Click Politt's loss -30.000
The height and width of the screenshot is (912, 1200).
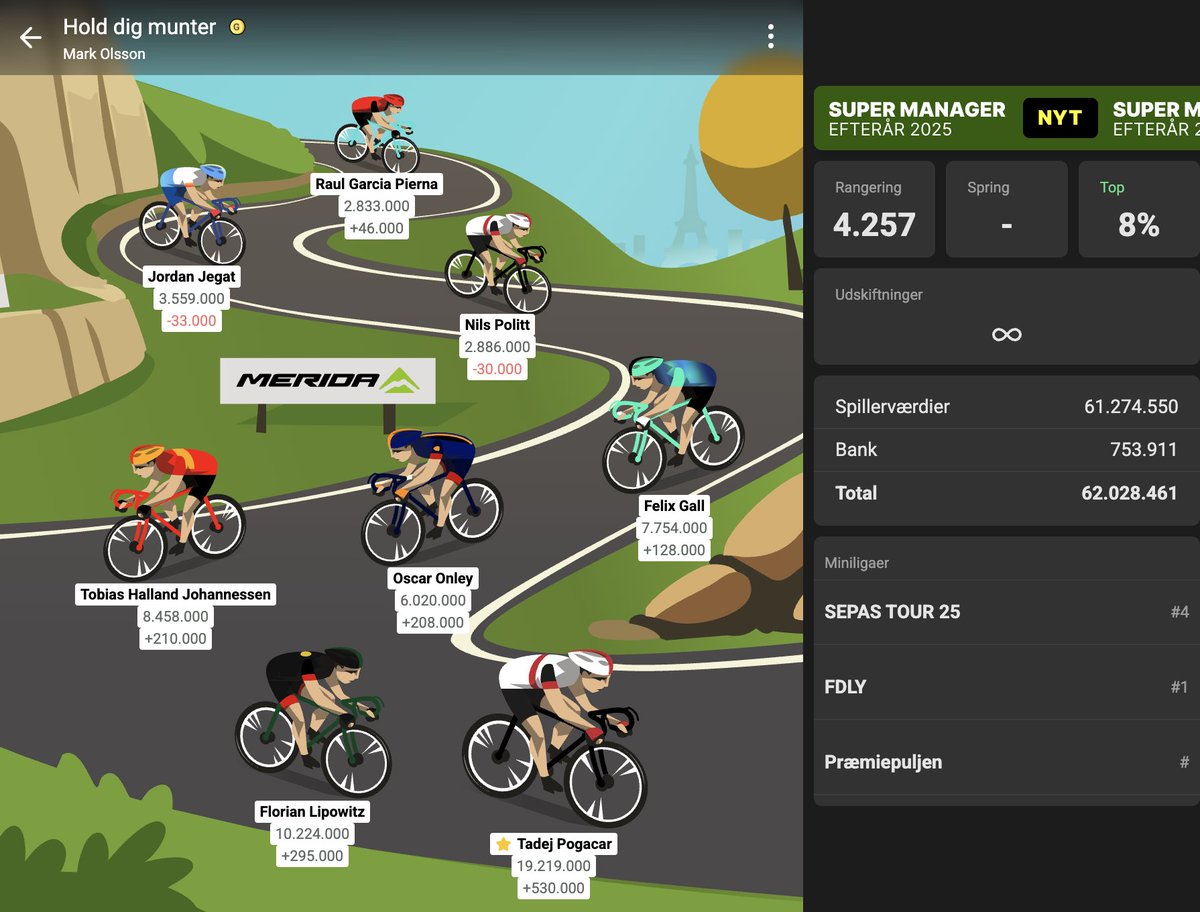(x=498, y=369)
